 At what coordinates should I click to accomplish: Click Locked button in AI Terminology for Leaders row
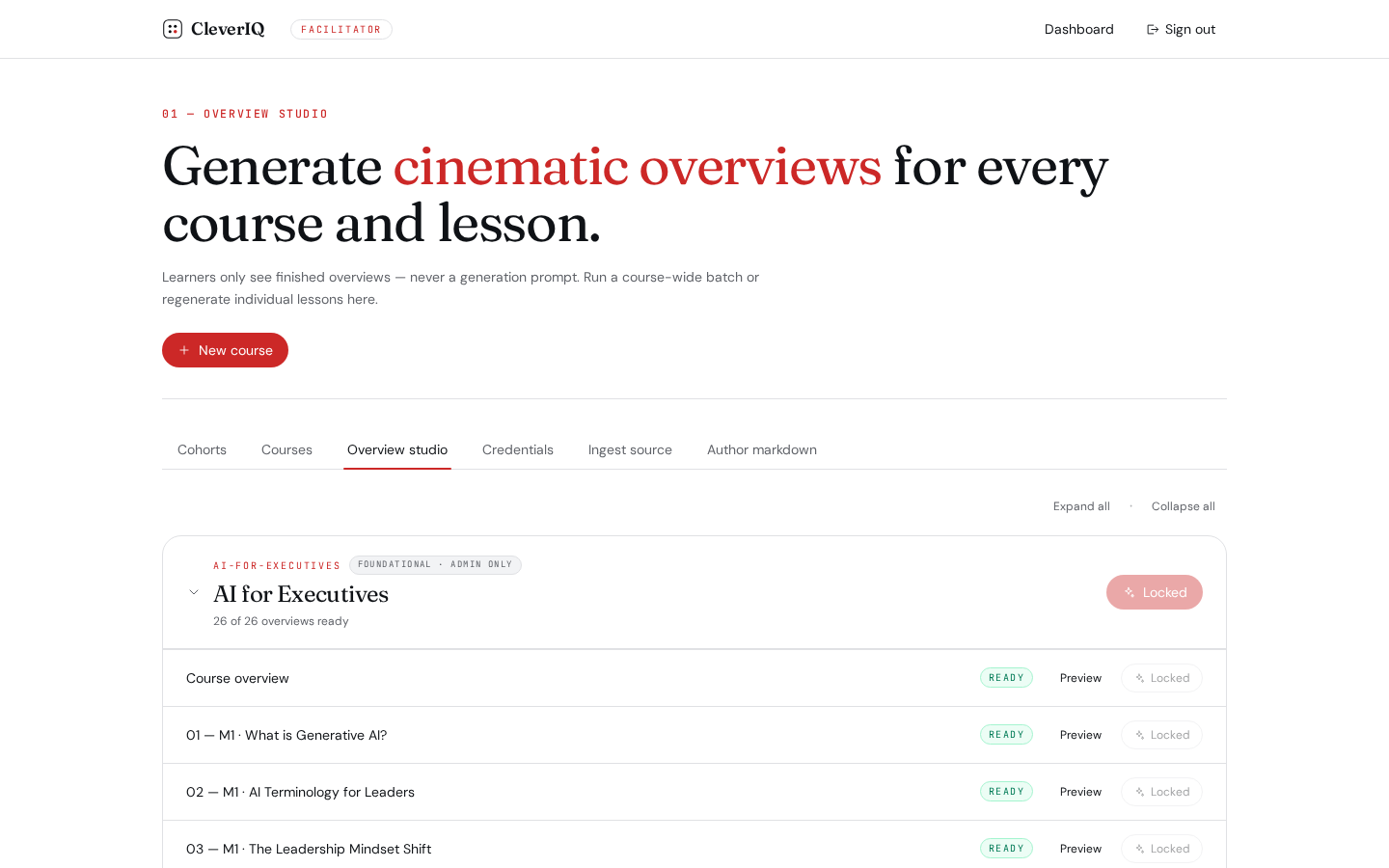[1161, 792]
